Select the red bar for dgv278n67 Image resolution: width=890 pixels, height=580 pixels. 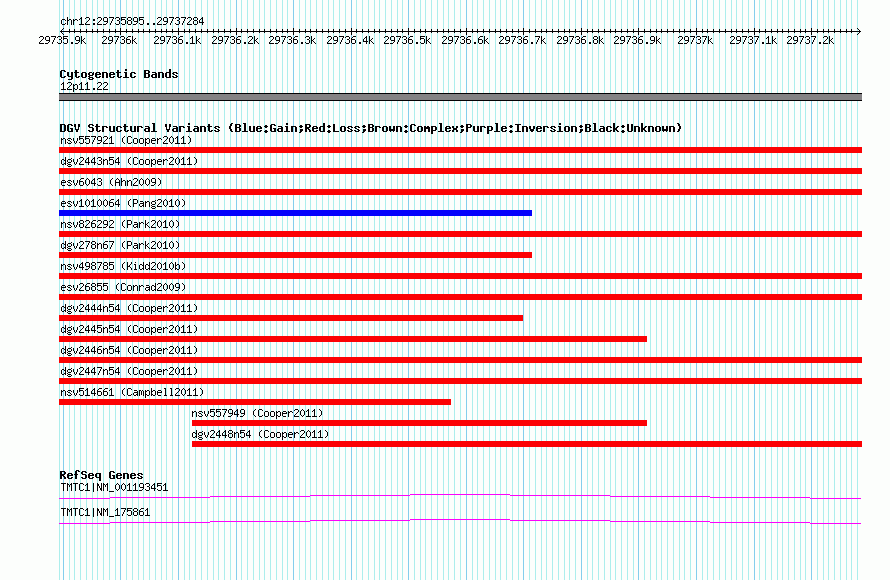295,255
